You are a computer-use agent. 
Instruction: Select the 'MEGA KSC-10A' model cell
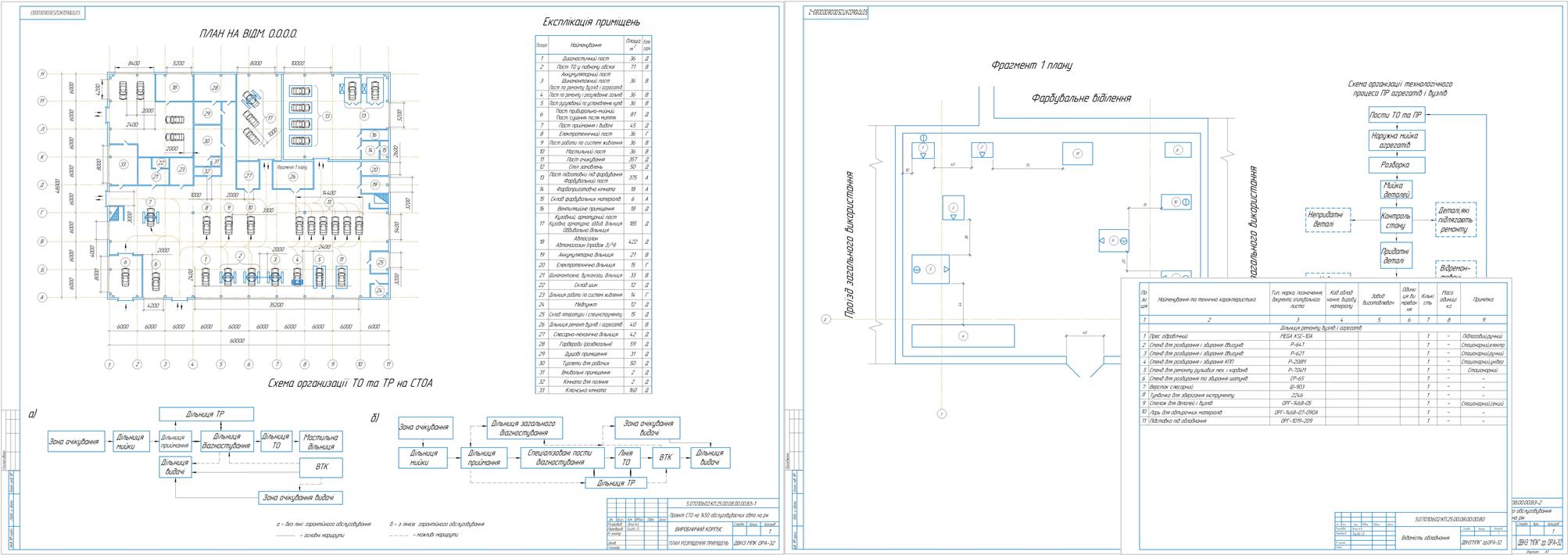click(x=1297, y=335)
